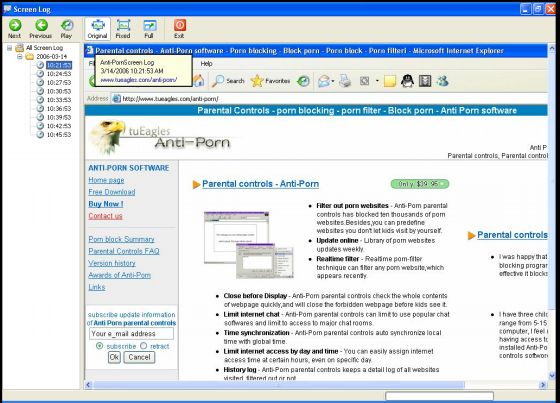Image resolution: width=560 pixels, height=403 pixels.
Task: Select the 10:39:53 log entry
Action: (x=59, y=117)
